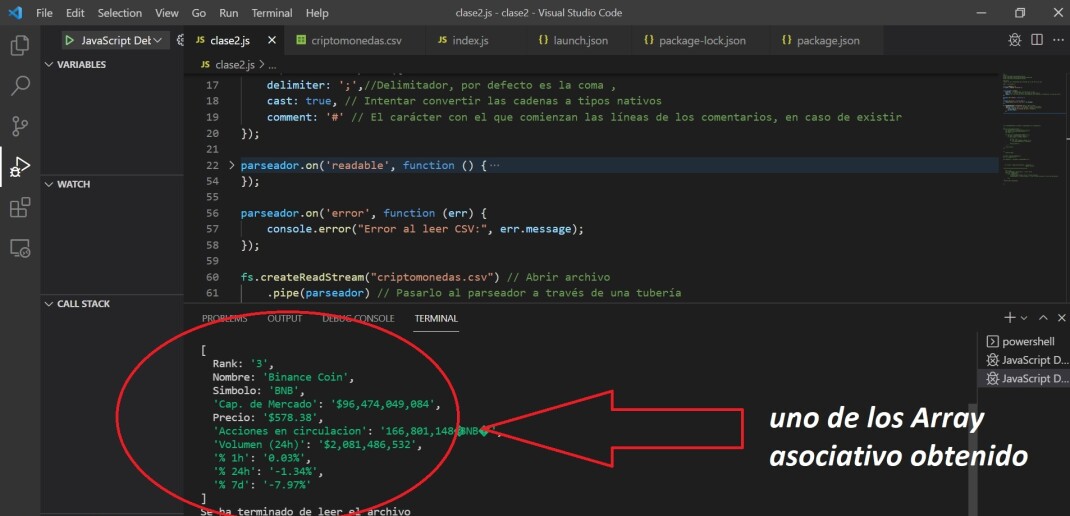The height and width of the screenshot is (516, 1070).
Task: Open the editor's three-dot More Actions menu
Action: tap(1060, 40)
